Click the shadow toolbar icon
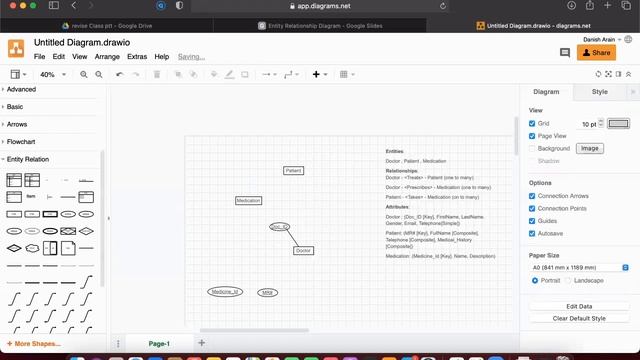This screenshot has height=360, width=640. click(245, 74)
